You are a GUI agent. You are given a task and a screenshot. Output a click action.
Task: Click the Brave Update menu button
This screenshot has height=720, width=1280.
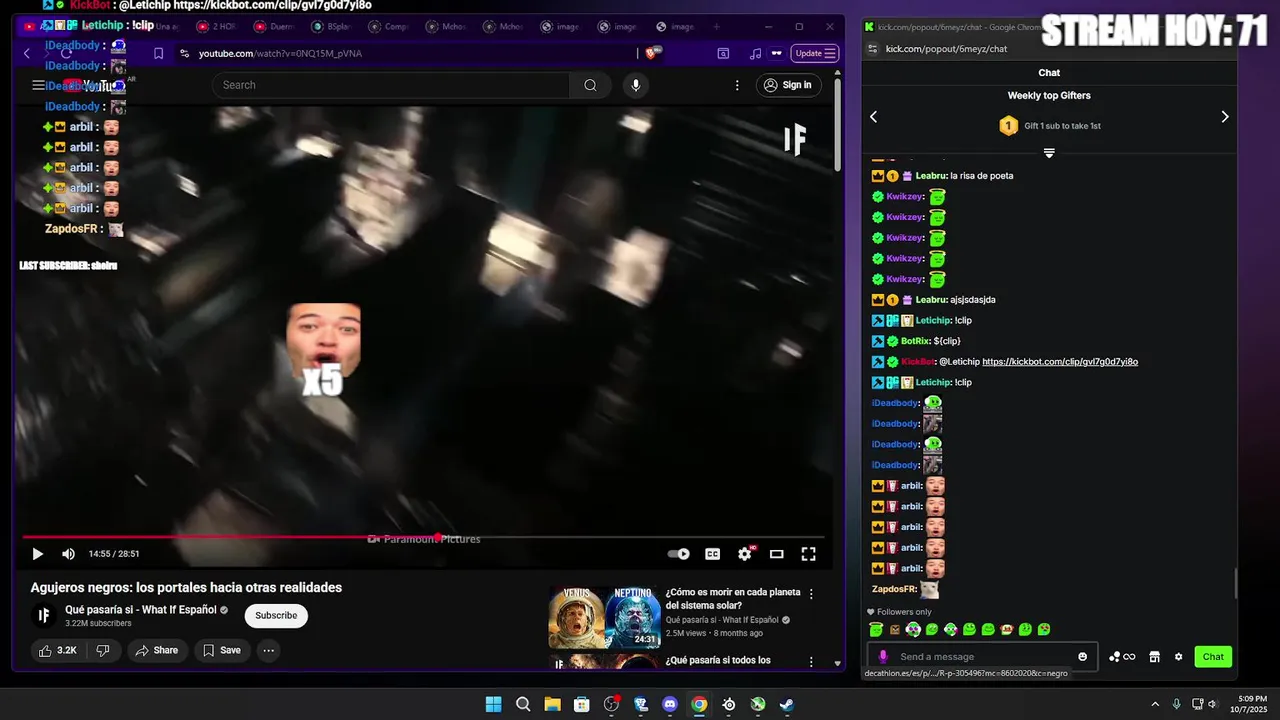pyautogui.click(x=814, y=53)
